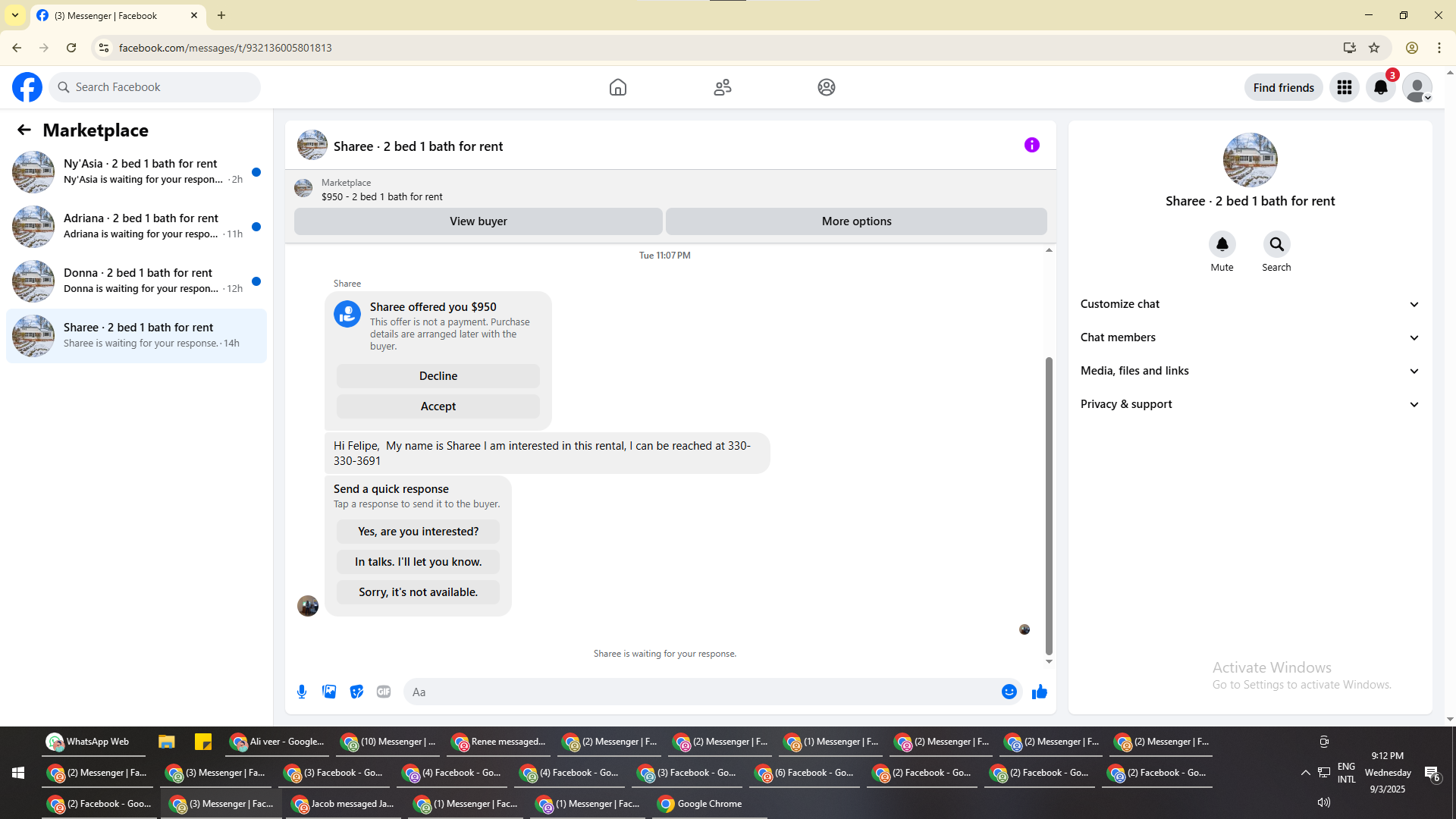Viewport: 1456px width, 819px height.
Task: Open a new browser tab
Action: (x=221, y=15)
